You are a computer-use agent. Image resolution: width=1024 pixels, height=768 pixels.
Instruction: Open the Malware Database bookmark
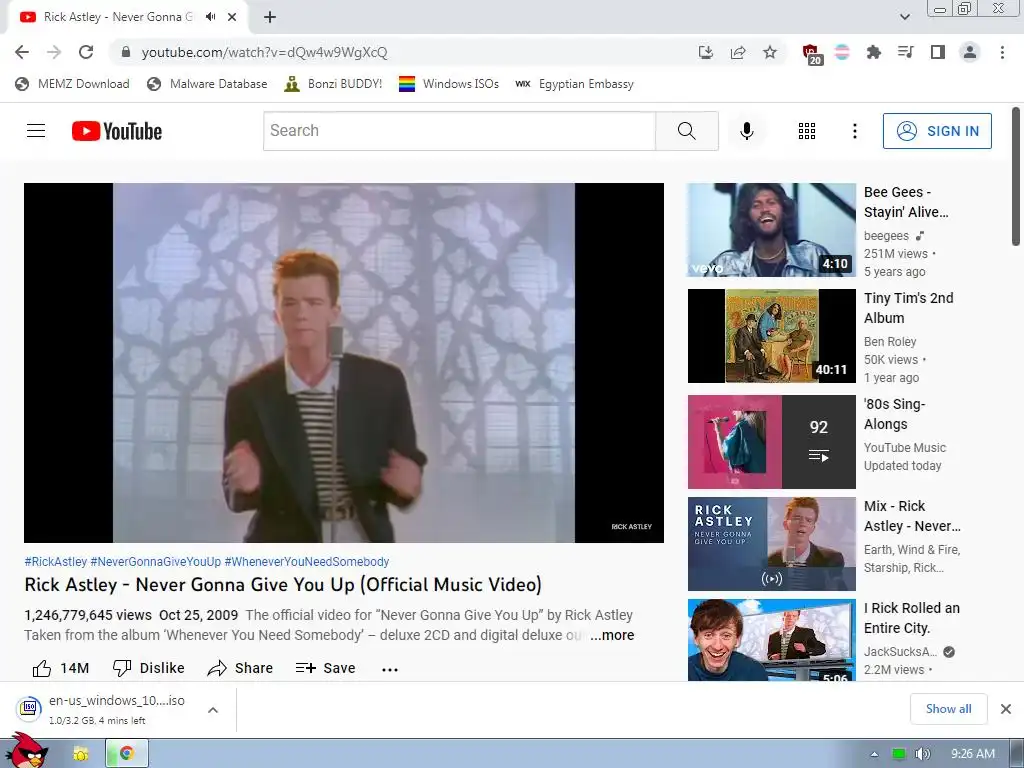[208, 84]
